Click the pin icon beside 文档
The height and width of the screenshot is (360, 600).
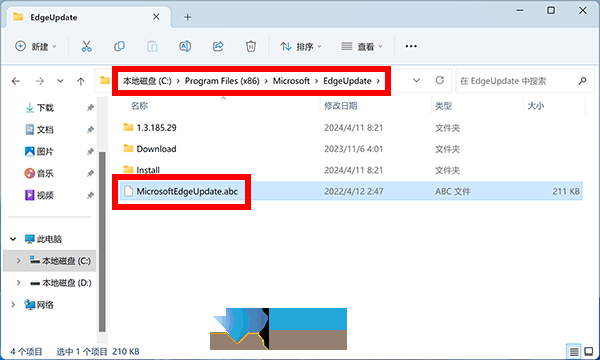click(90, 130)
